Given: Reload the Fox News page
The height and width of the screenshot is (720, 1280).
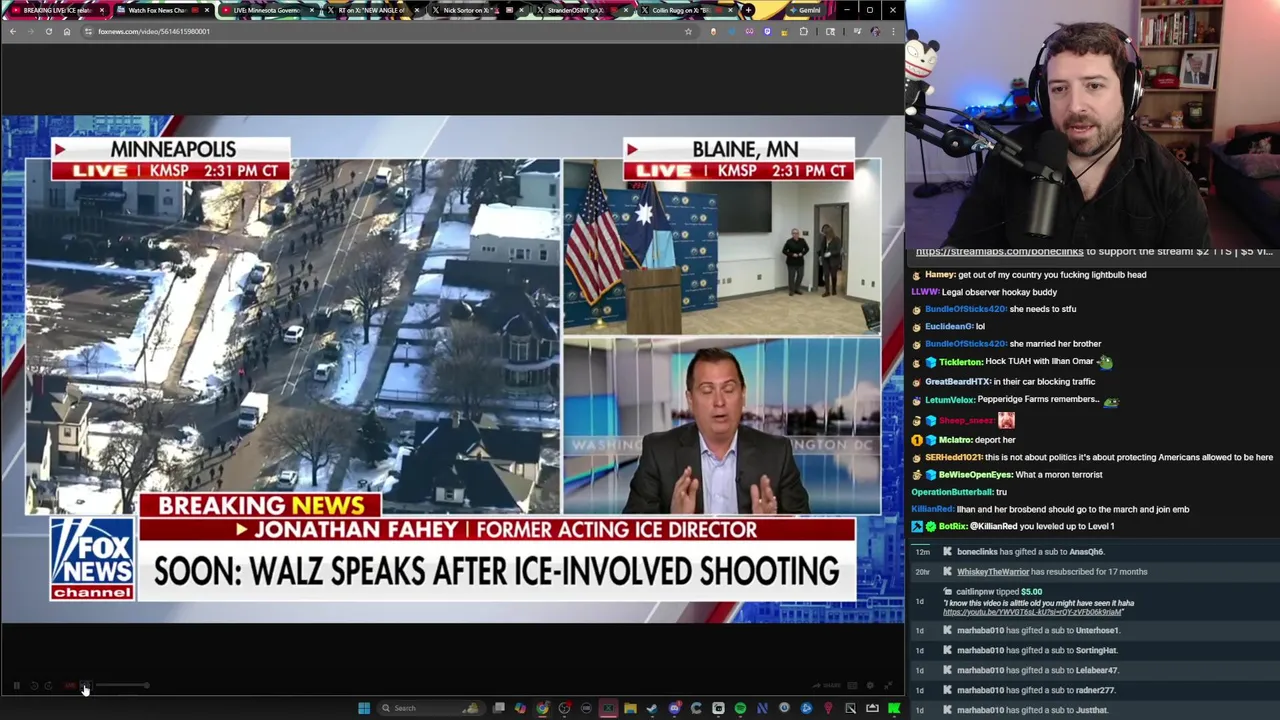Looking at the screenshot, I should click(48, 31).
